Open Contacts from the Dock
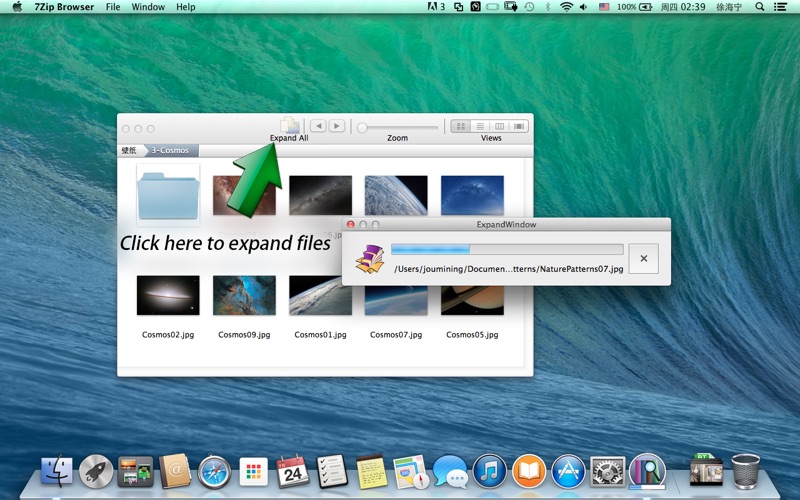The width and height of the screenshot is (800, 500). tap(175, 471)
